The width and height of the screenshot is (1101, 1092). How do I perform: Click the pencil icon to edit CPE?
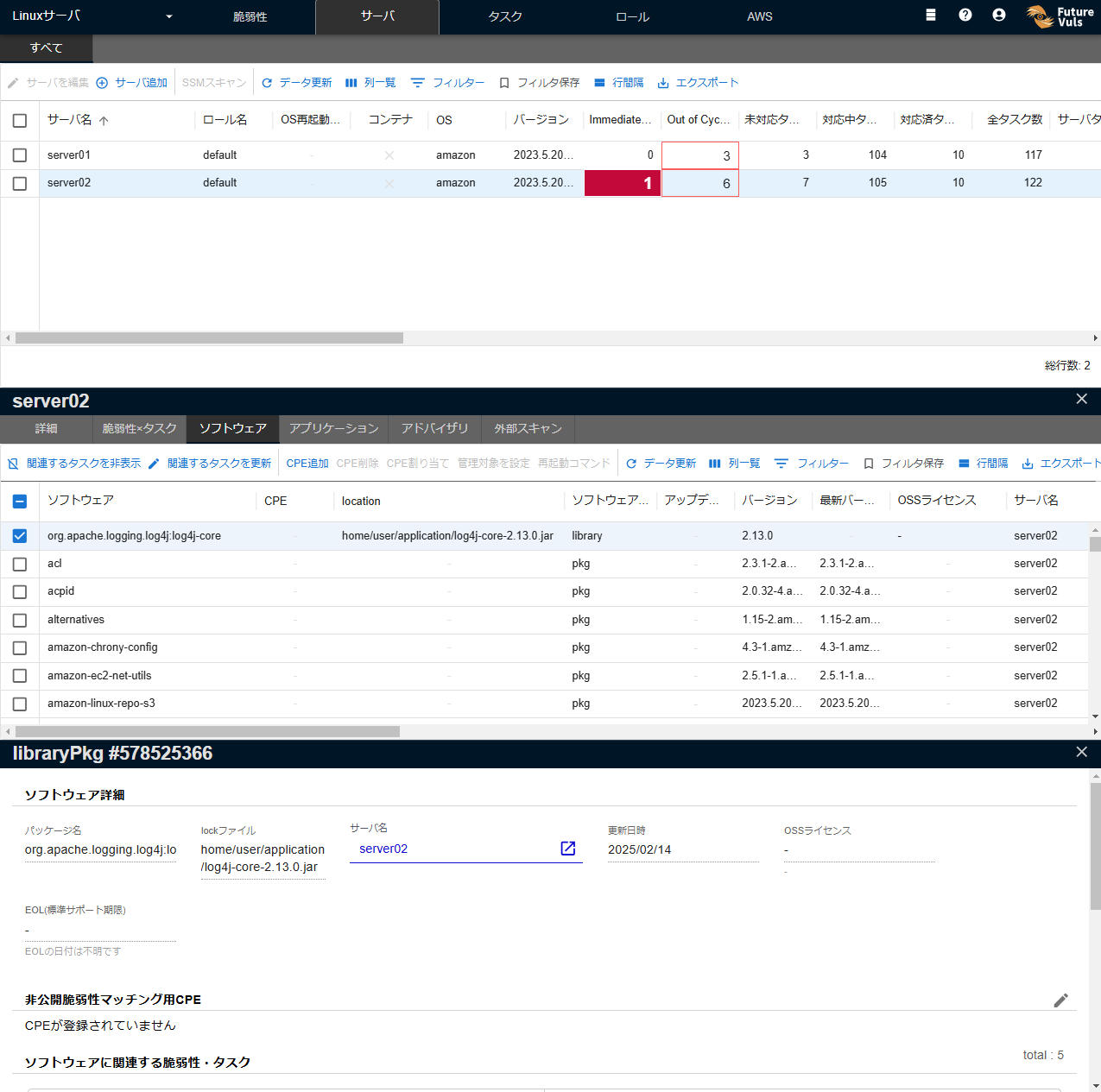click(1060, 1000)
